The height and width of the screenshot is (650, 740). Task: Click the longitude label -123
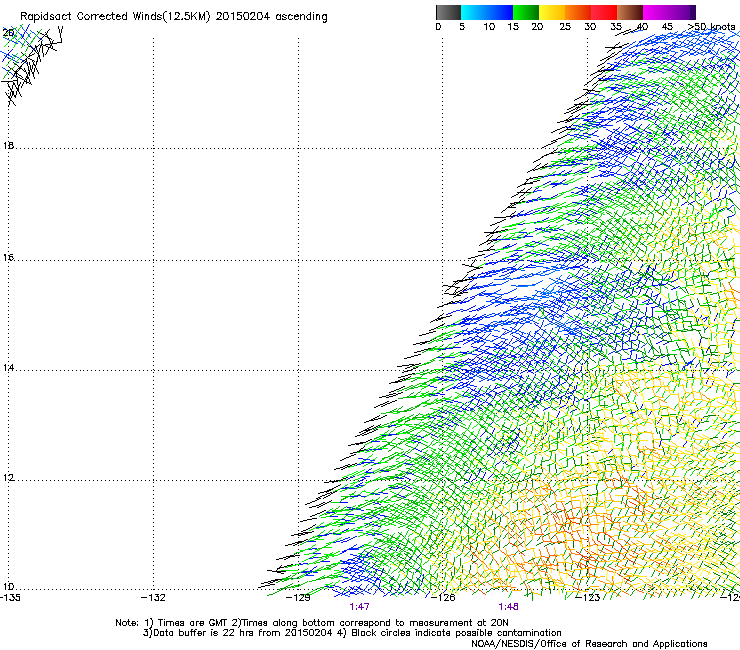[587, 598]
